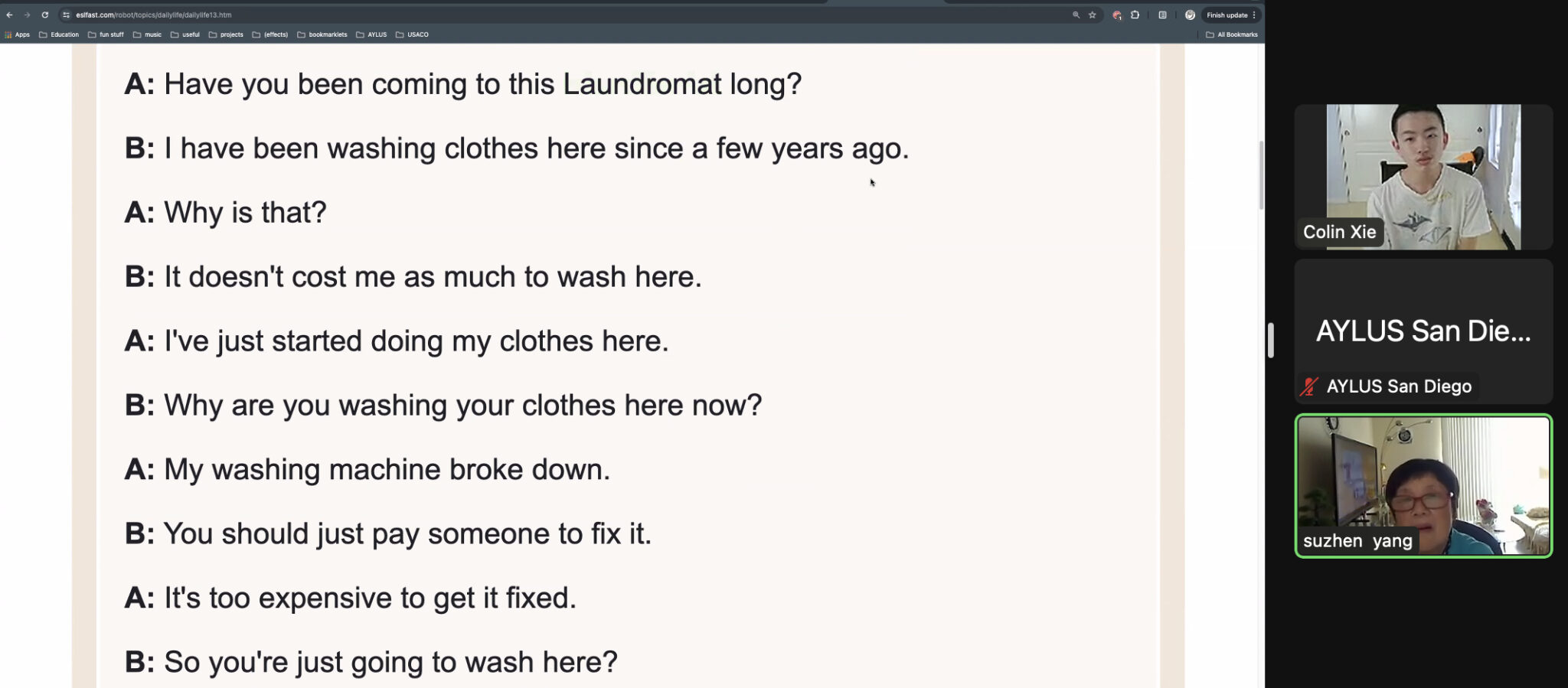
Task: Reload the eslfast page
Action: (45, 15)
